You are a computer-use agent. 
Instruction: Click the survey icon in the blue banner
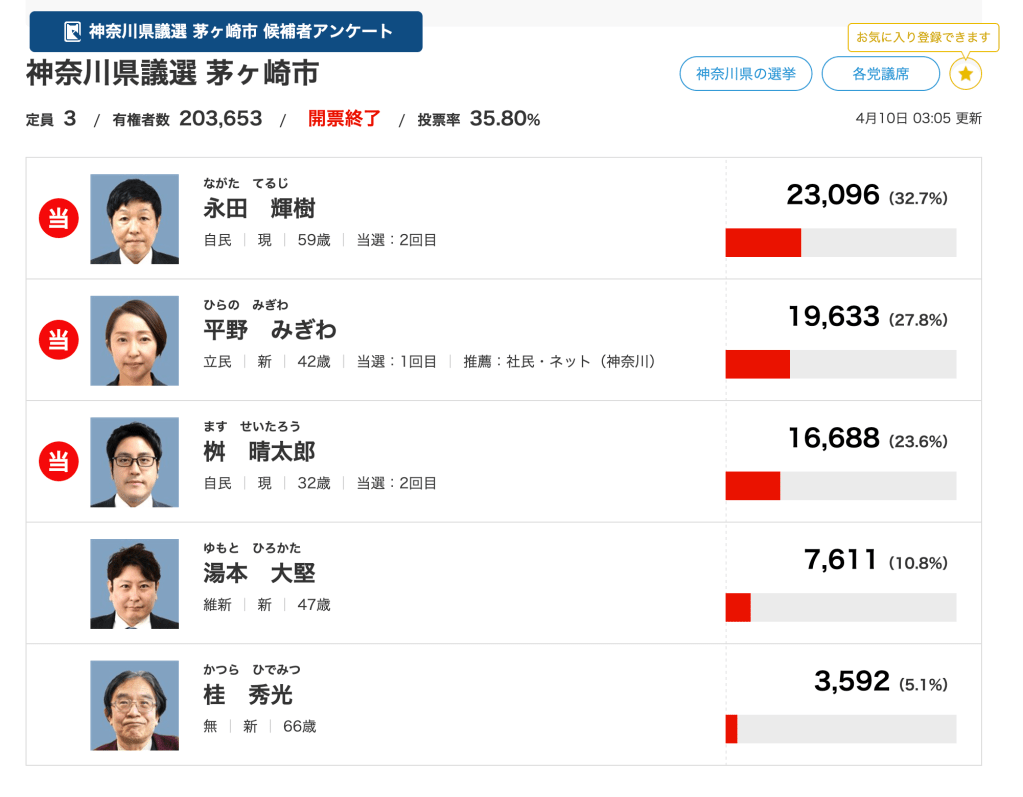[x=72, y=32]
